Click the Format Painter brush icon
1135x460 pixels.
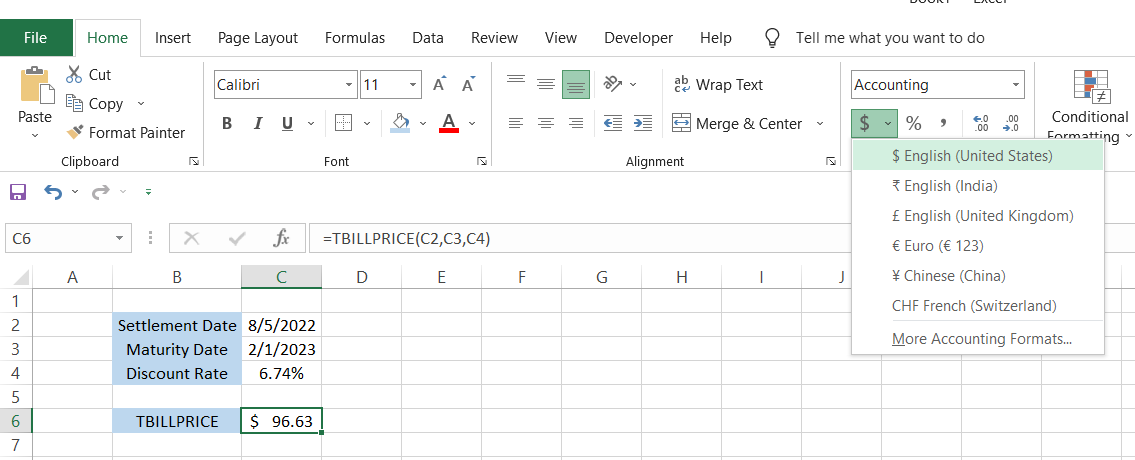[x=74, y=133]
